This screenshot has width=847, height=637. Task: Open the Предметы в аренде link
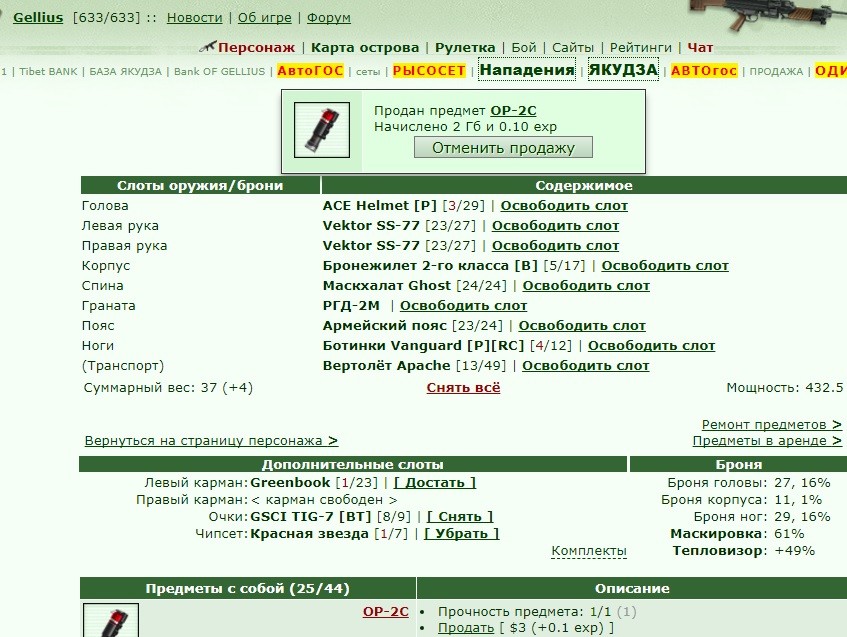[x=767, y=441]
